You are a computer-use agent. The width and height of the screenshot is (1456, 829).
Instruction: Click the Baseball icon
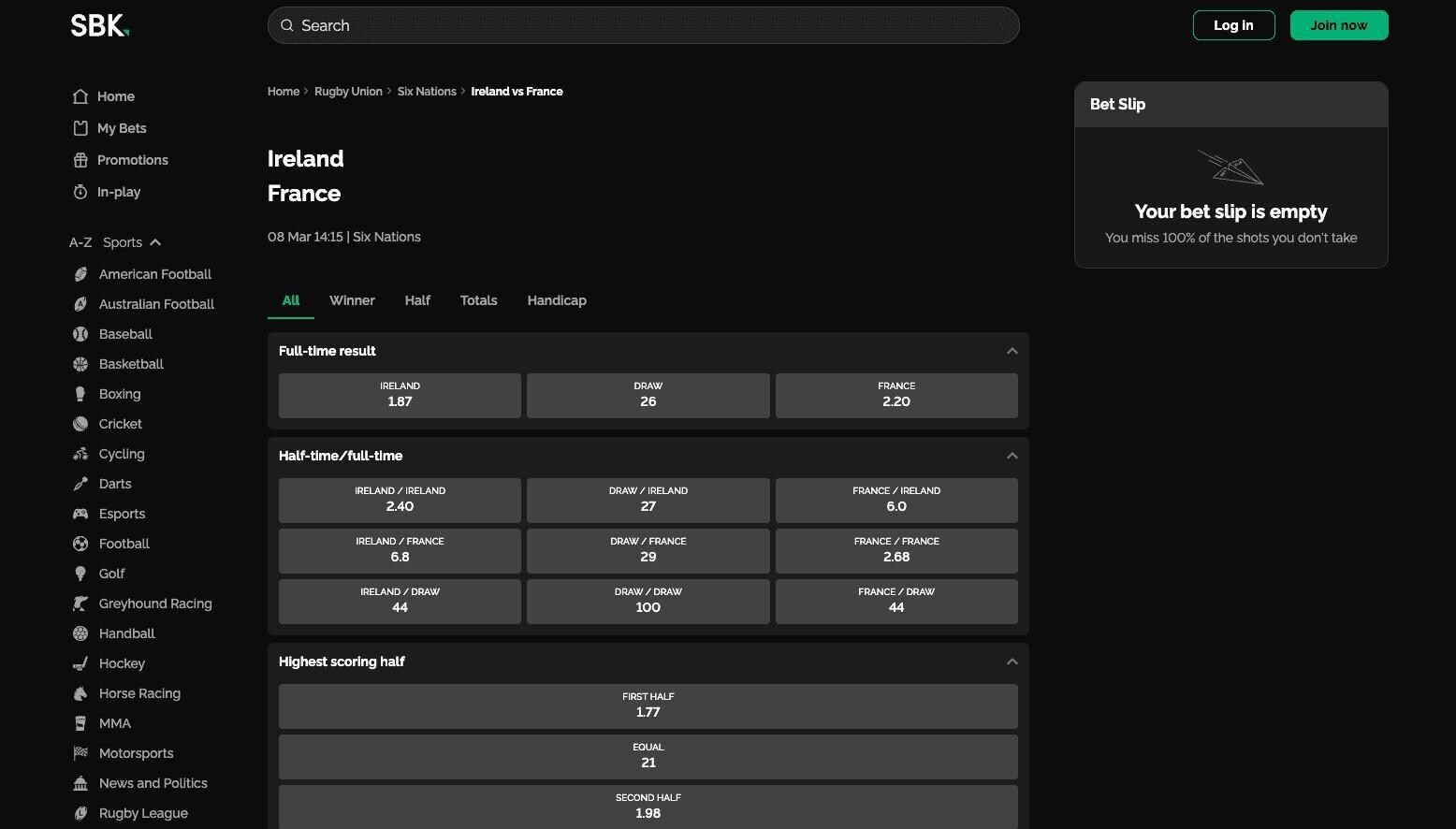click(80, 334)
